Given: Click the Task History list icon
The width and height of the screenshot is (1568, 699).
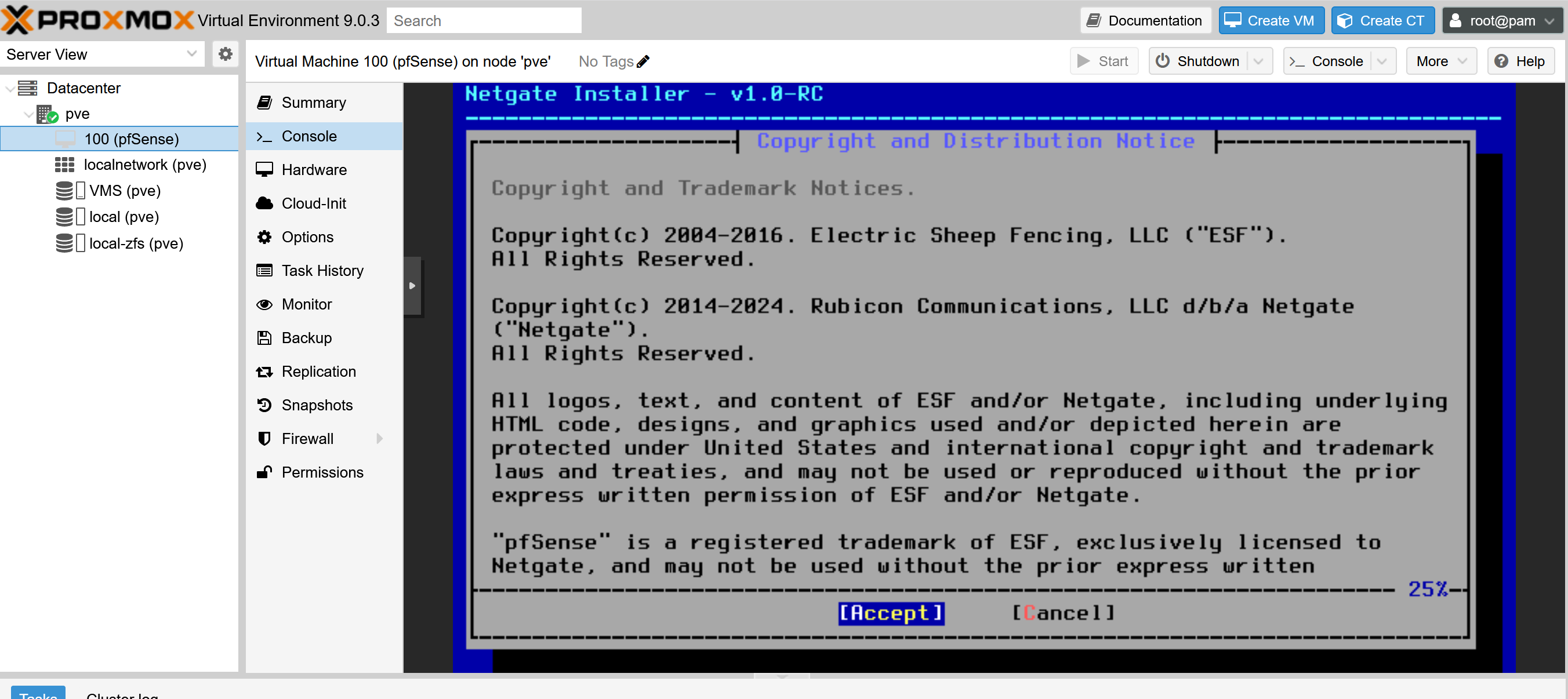Looking at the screenshot, I should coord(264,271).
